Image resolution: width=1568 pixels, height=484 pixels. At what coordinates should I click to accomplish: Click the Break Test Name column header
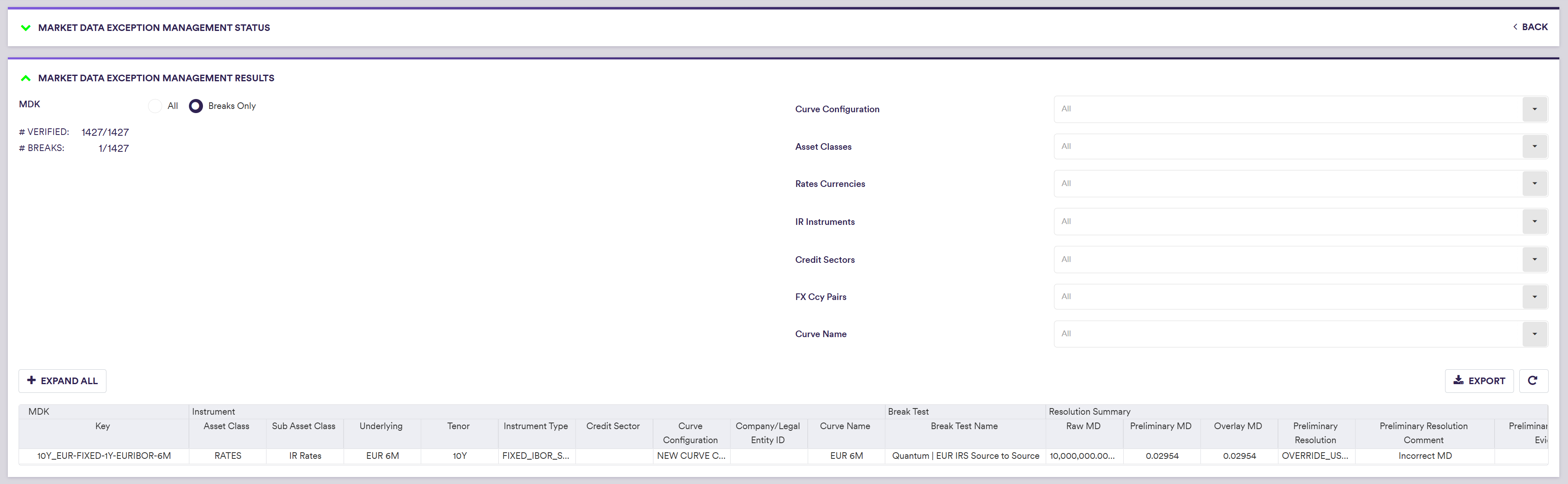(x=964, y=426)
